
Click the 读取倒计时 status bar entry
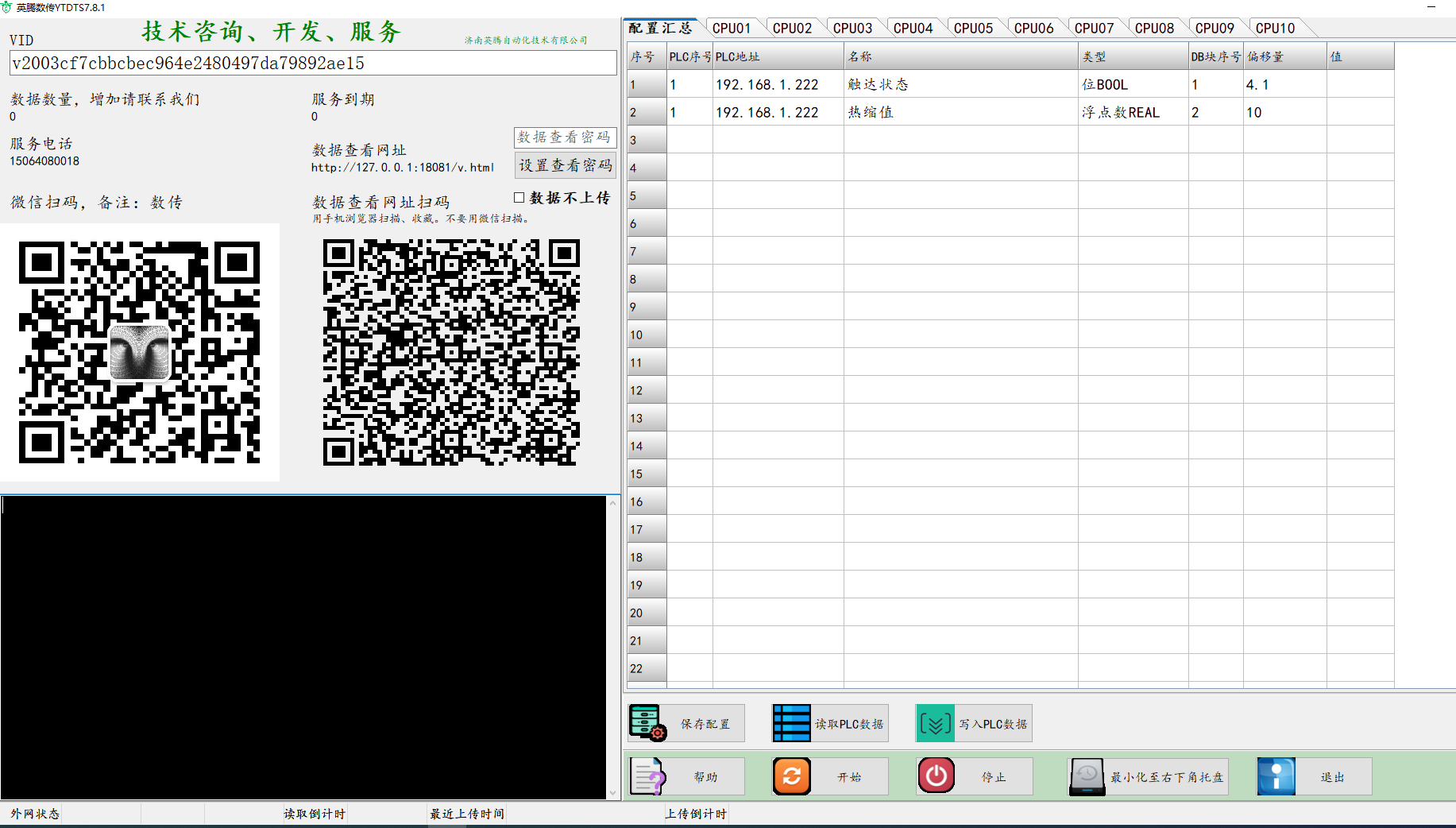click(x=315, y=814)
